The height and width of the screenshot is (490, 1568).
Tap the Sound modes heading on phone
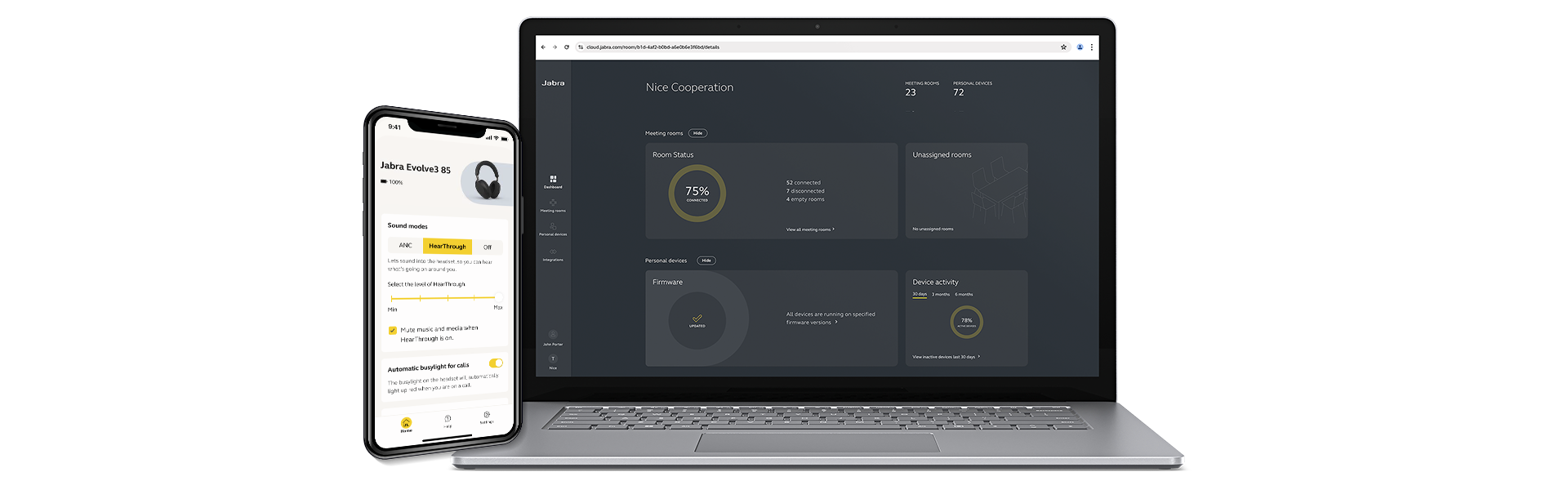pyautogui.click(x=408, y=225)
